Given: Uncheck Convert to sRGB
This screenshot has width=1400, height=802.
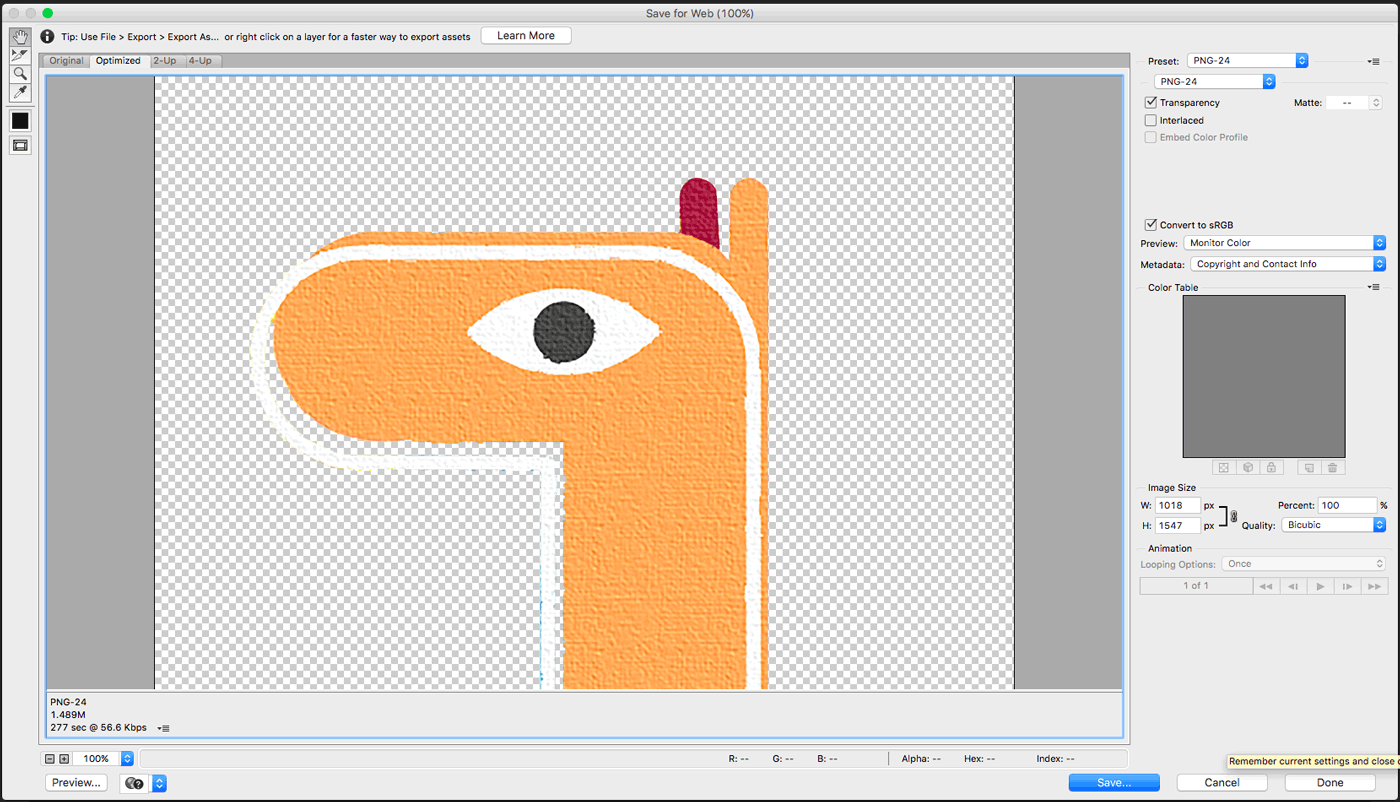Looking at the screenshot, I should click(1151, 225).
